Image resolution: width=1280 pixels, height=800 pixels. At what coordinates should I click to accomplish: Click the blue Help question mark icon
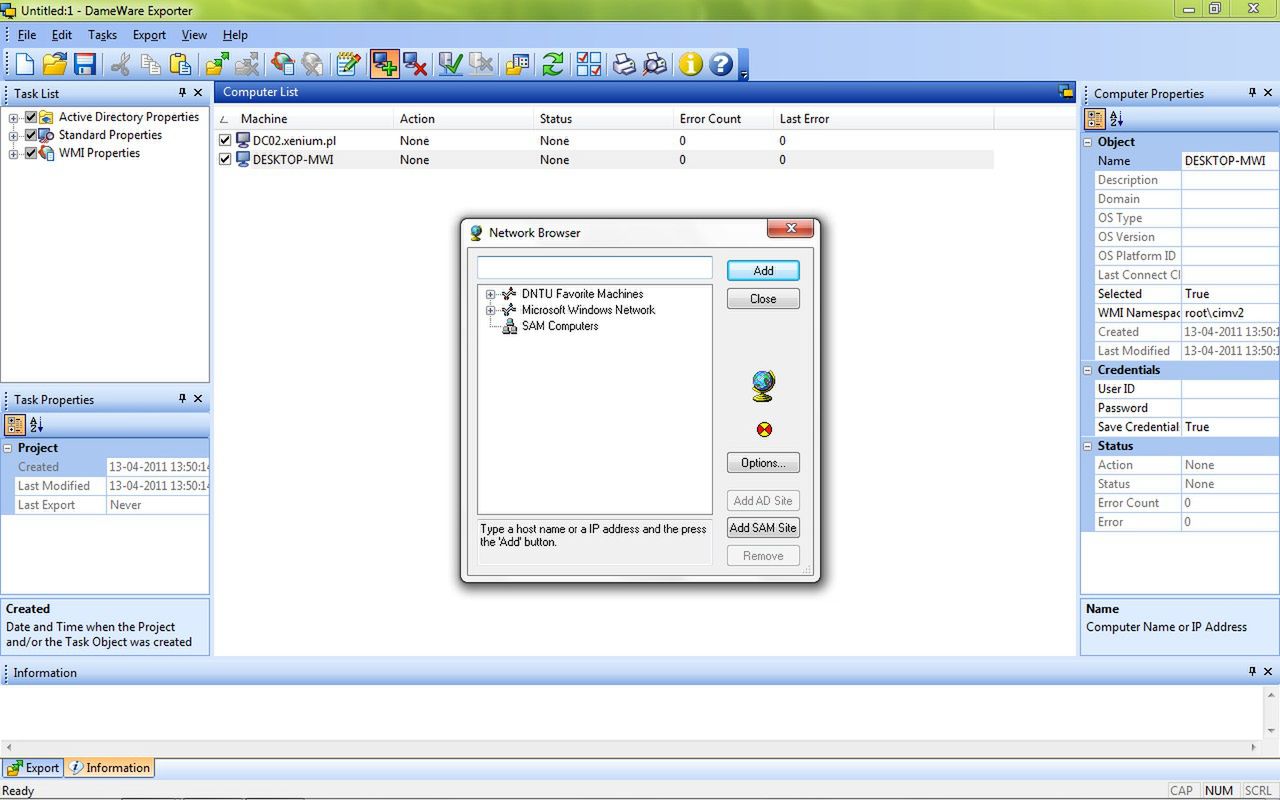click(x=721, y=64)
